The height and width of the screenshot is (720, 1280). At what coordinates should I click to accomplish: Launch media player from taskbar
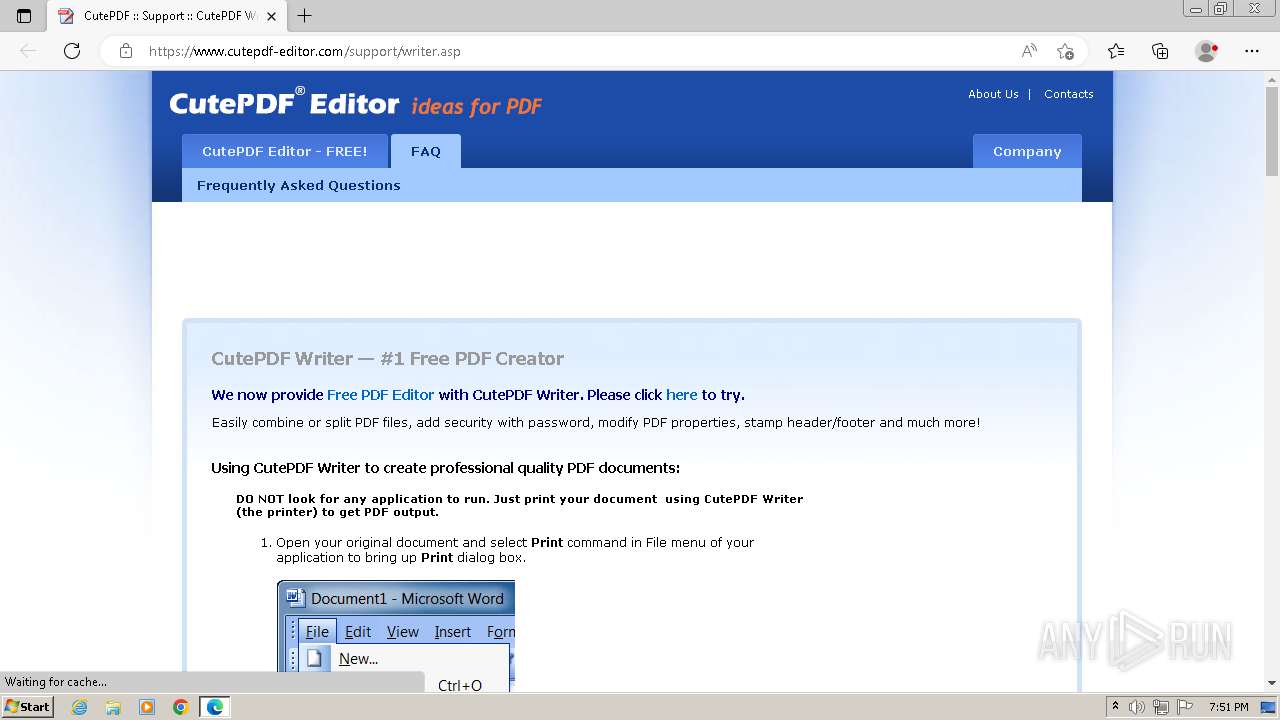pos(147,707)
